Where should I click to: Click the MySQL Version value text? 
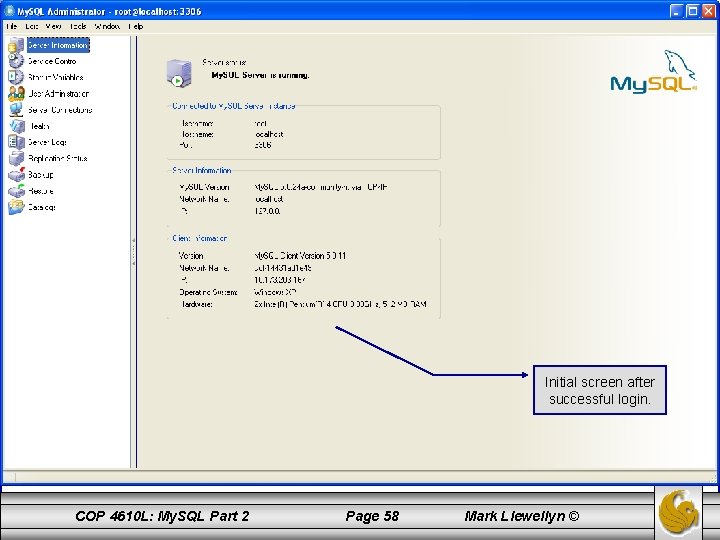(321, 187)
